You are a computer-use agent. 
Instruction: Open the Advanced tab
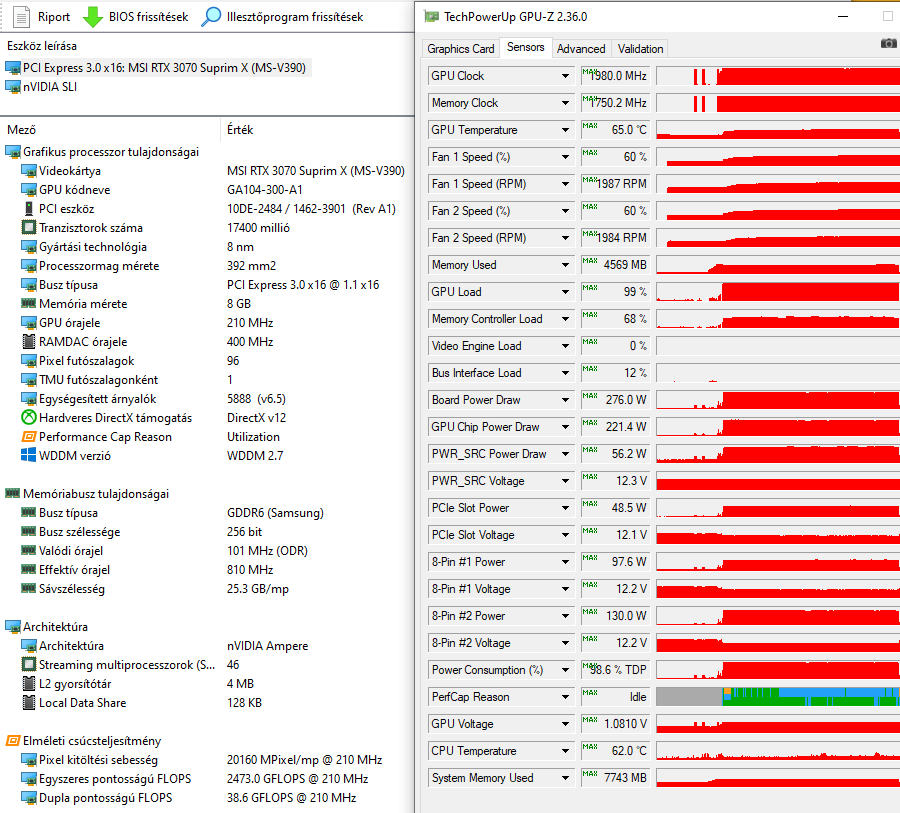click(x=581, y=49)
